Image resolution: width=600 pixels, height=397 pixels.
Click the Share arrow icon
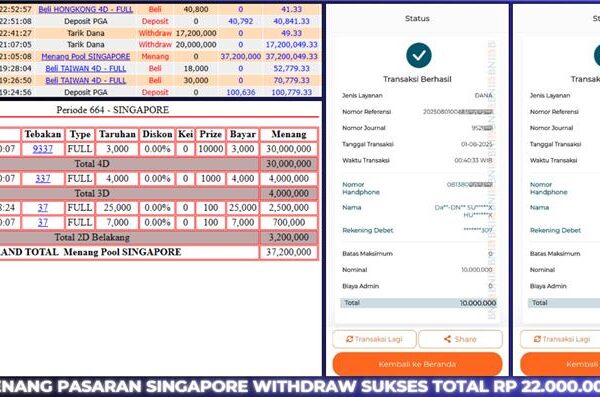pyautogui.click(x=447, y=339)
